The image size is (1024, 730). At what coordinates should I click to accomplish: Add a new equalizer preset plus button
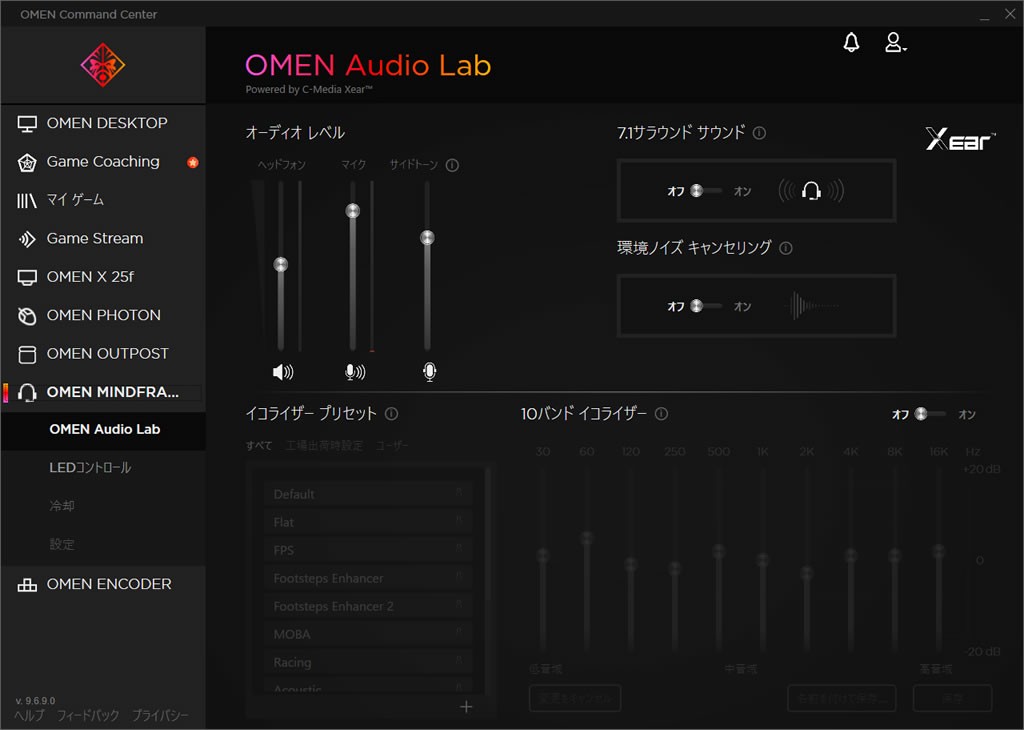pos(466,706)
